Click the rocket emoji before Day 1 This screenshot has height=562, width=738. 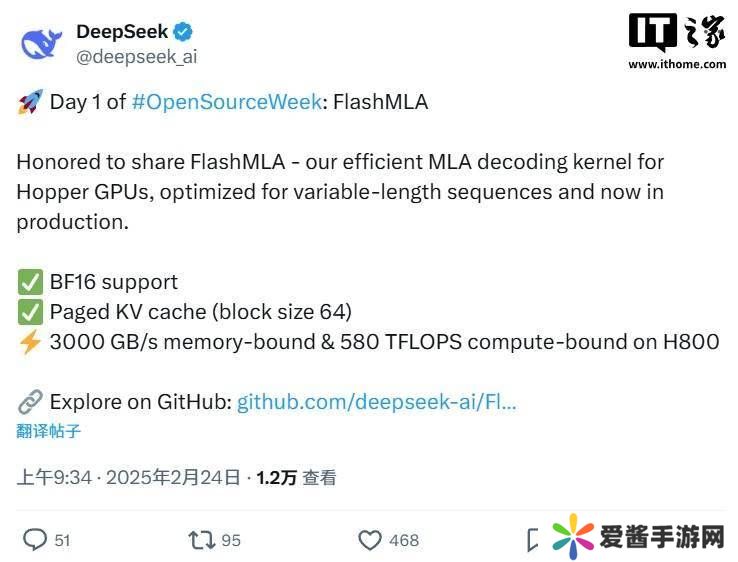pos(29,102)
